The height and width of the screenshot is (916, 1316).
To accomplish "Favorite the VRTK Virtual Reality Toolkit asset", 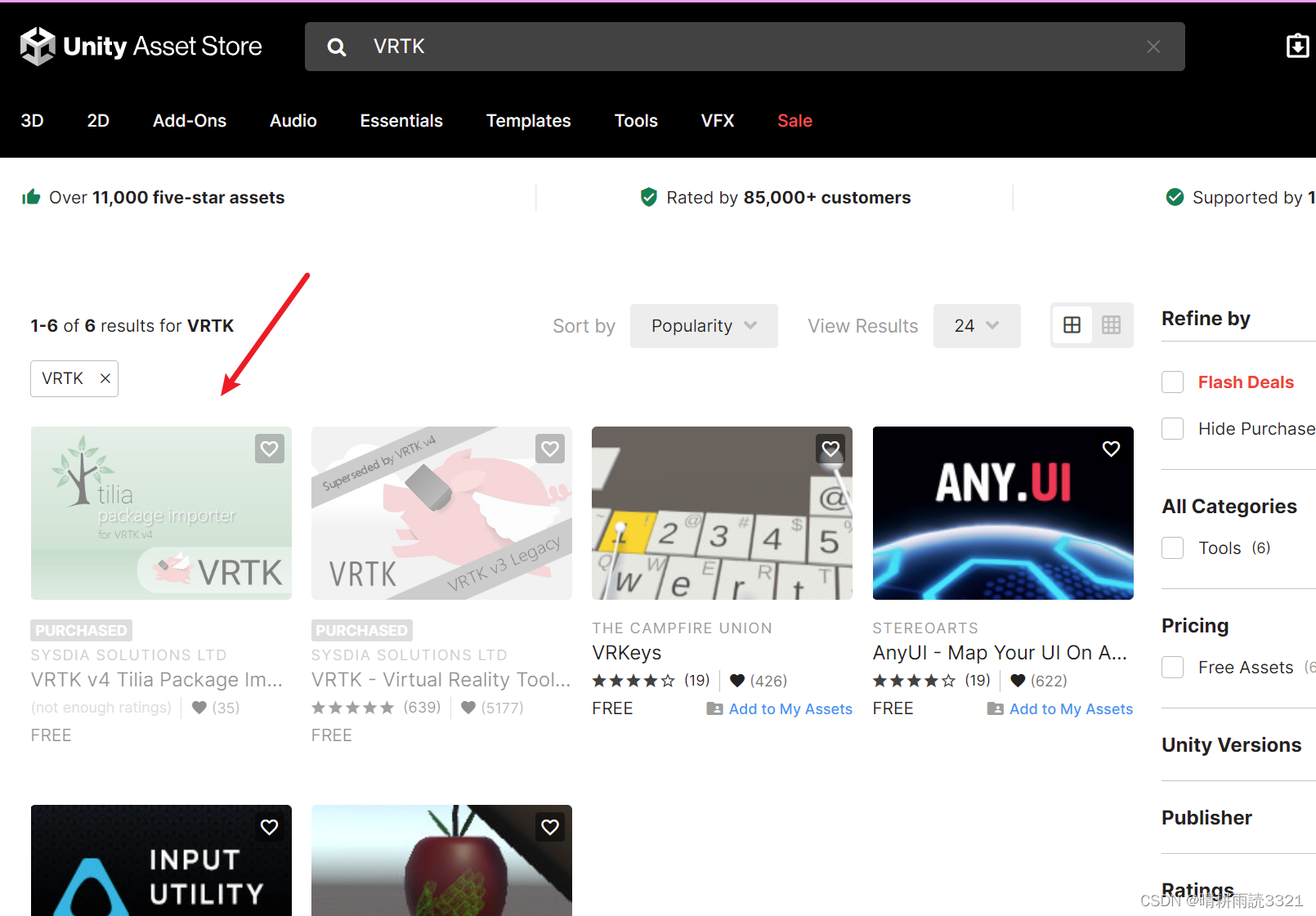I will click(x=550, y=449).
